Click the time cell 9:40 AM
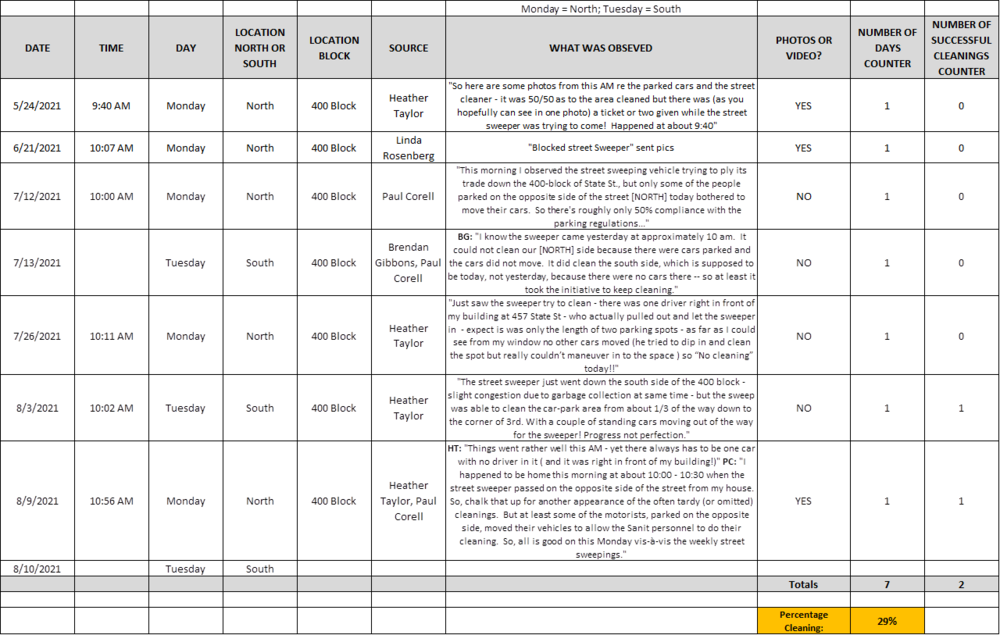Image resolution: width=1000 pixels, height=635 pixels. point(111,106)
